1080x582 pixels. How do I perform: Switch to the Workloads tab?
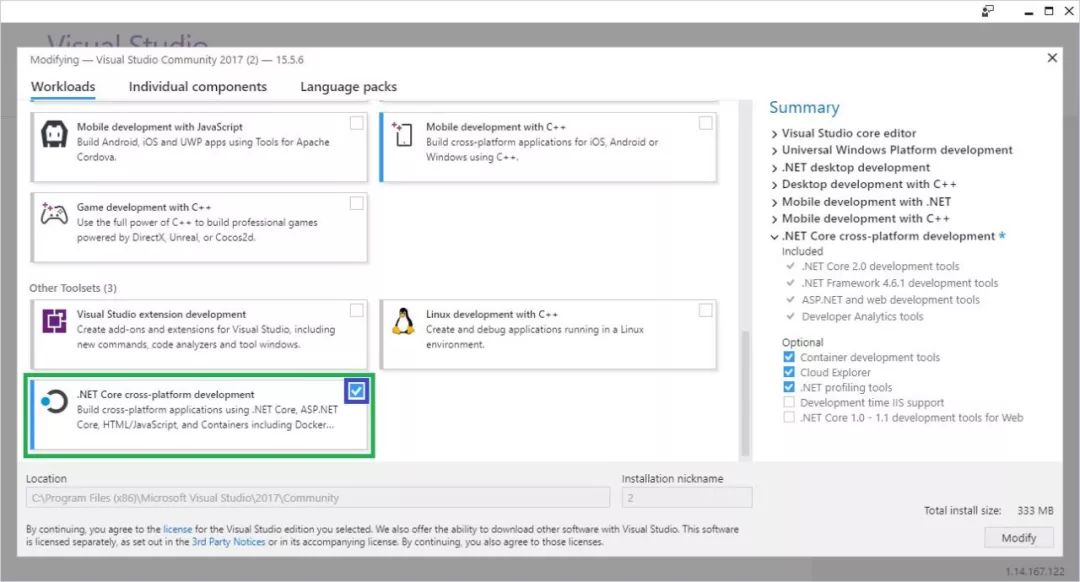pos(63,87)
